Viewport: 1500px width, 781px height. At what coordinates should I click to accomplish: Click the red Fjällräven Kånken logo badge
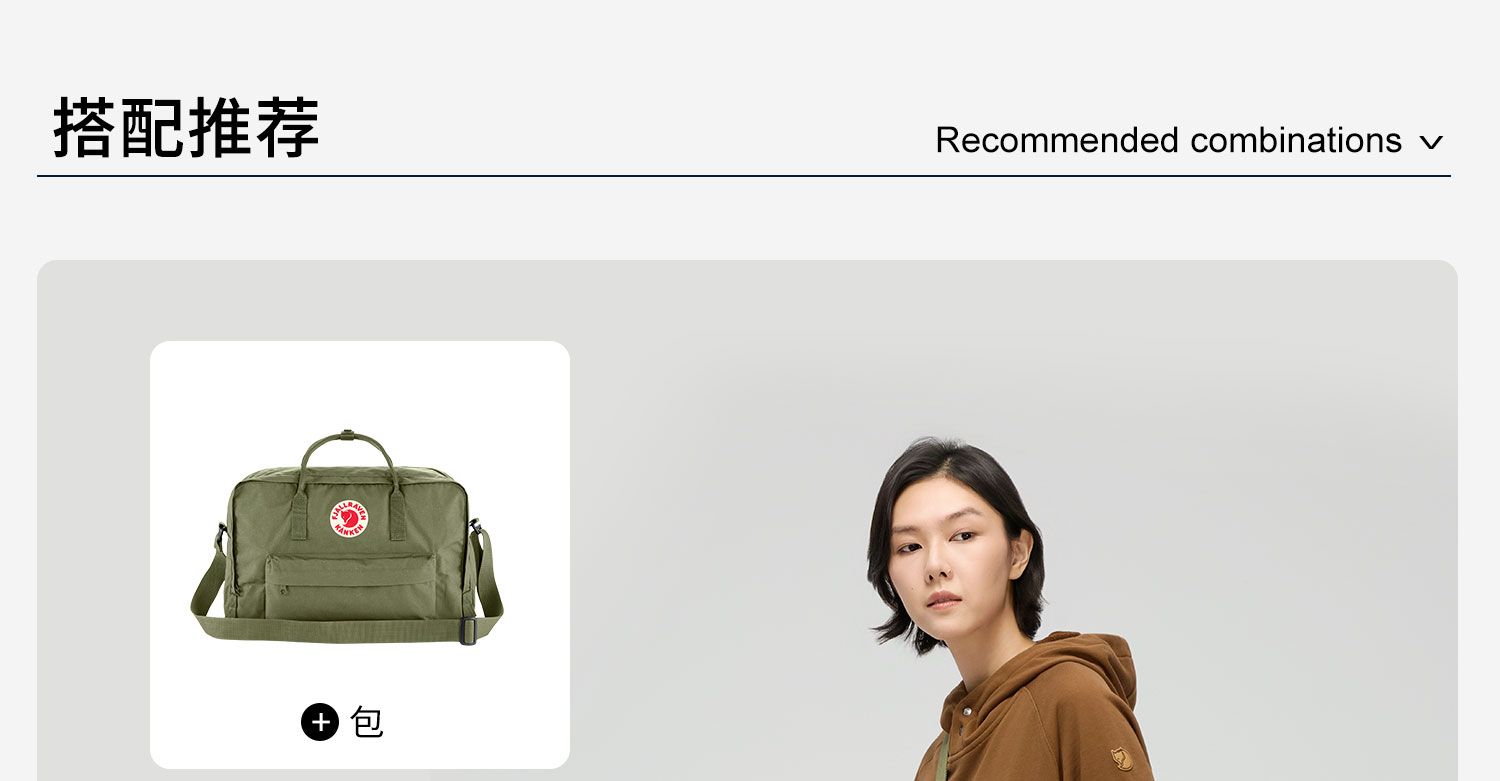pyautogui.click(x=350, y=517)
